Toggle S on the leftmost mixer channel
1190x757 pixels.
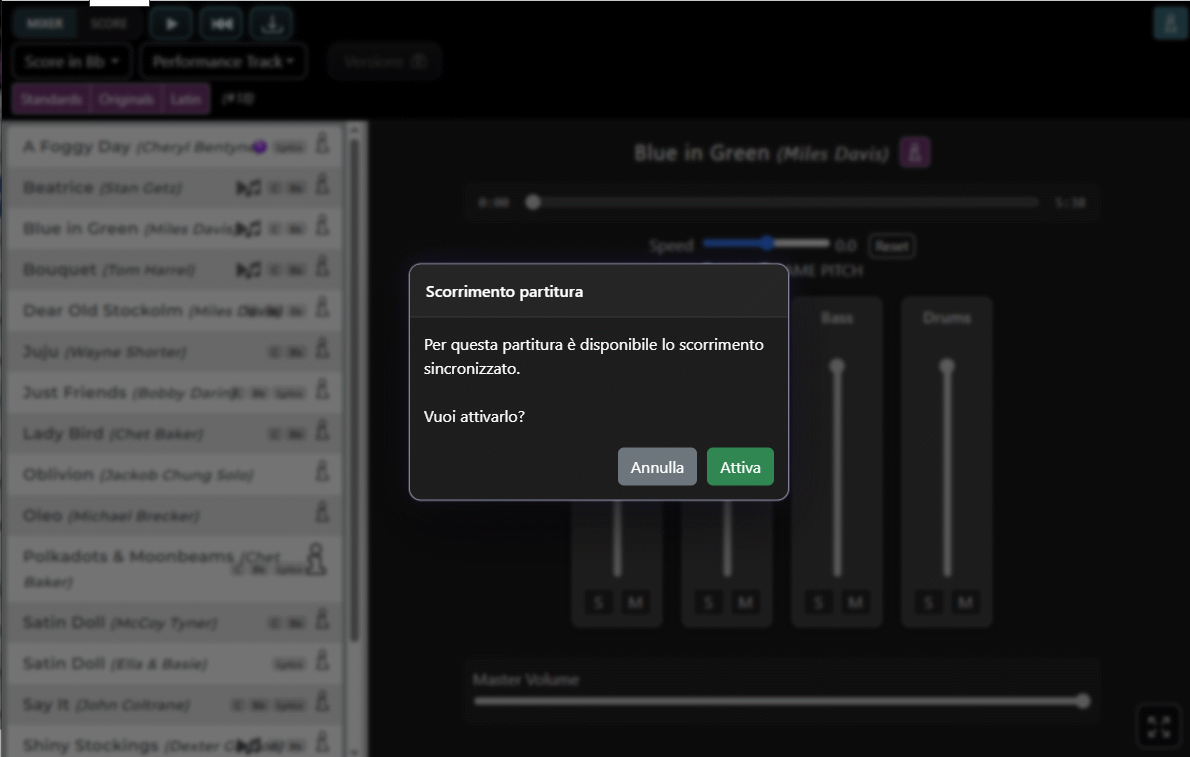(598, 603)
